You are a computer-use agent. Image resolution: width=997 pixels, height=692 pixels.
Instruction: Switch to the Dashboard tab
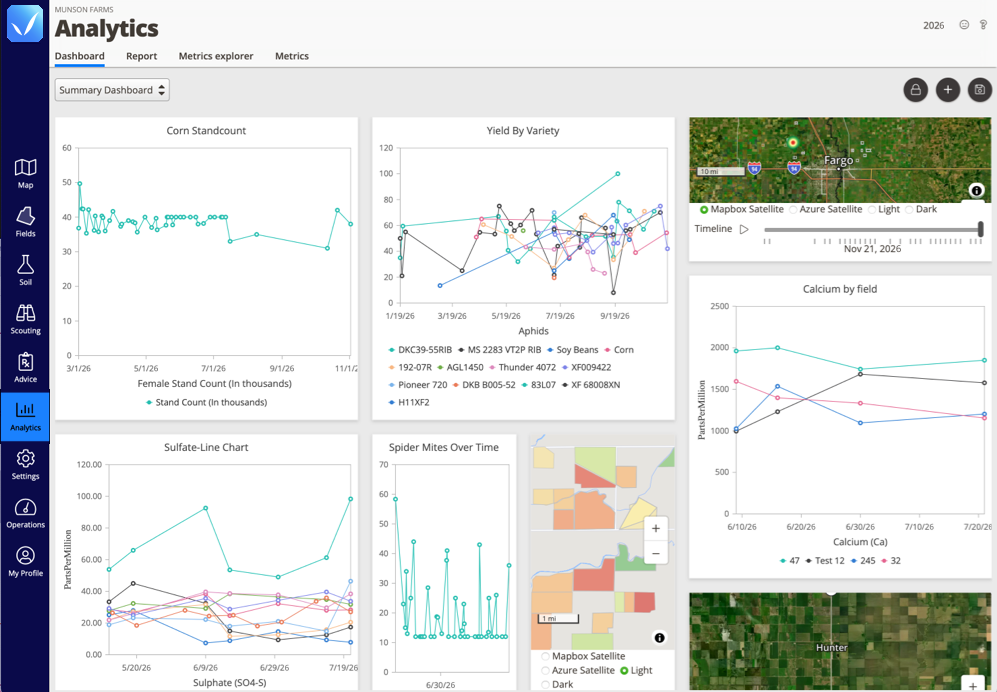[x=79, y=56]
